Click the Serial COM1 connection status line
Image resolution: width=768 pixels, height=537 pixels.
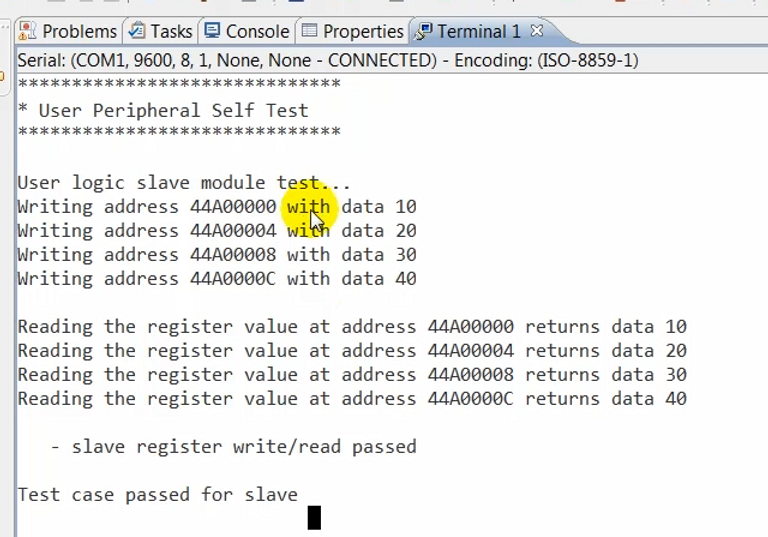click(x=328, y=60)
